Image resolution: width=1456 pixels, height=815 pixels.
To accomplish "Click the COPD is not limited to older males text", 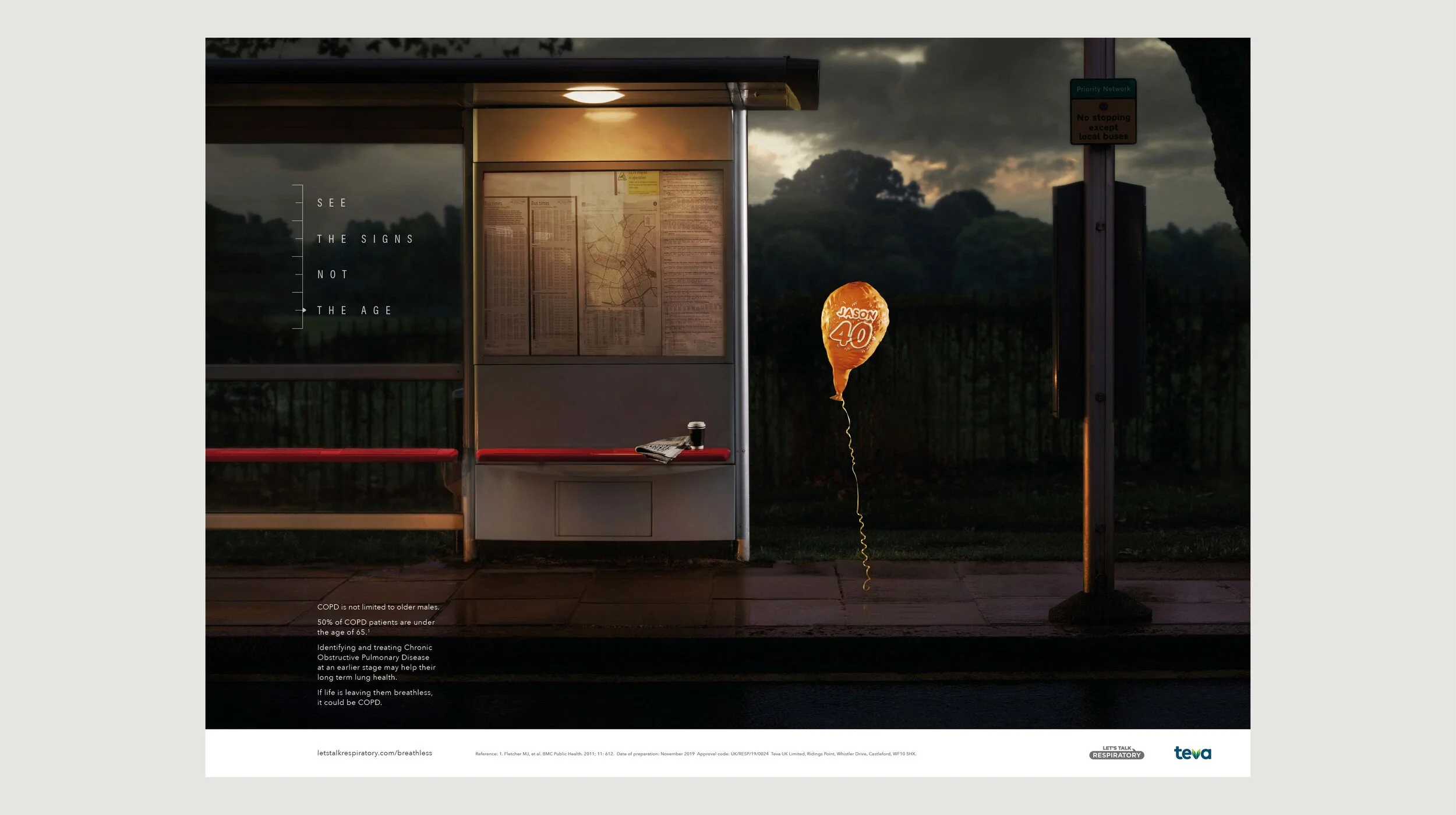I will [378, 607].
